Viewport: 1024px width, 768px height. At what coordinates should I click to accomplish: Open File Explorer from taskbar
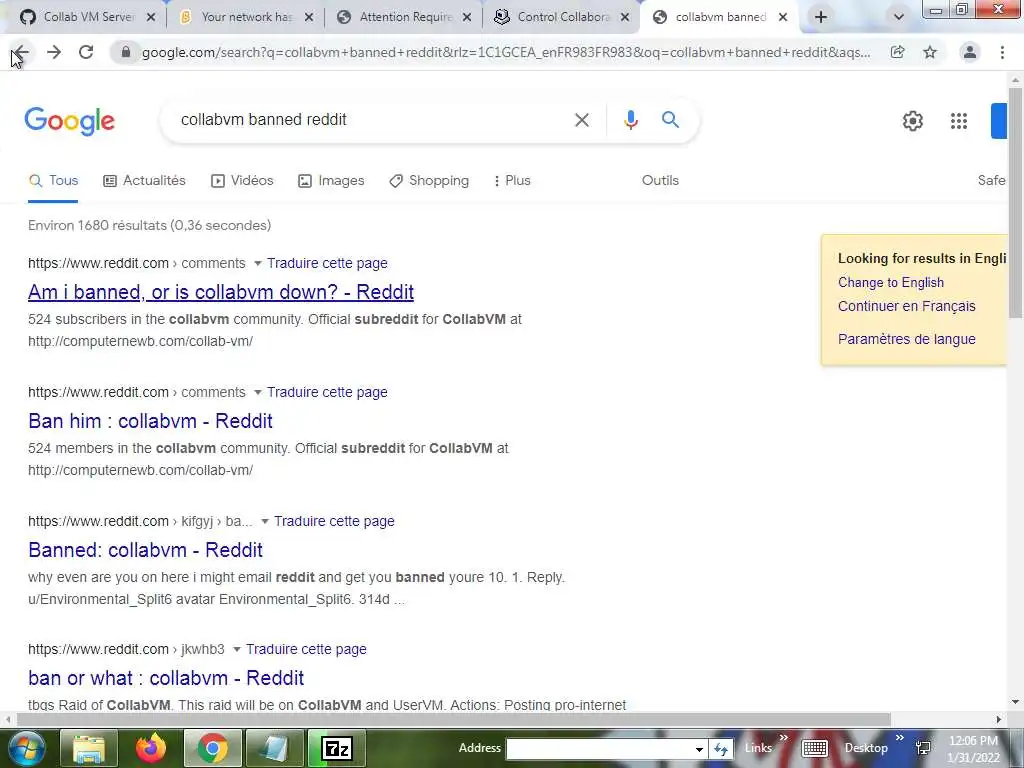click(x=89, y=748)
